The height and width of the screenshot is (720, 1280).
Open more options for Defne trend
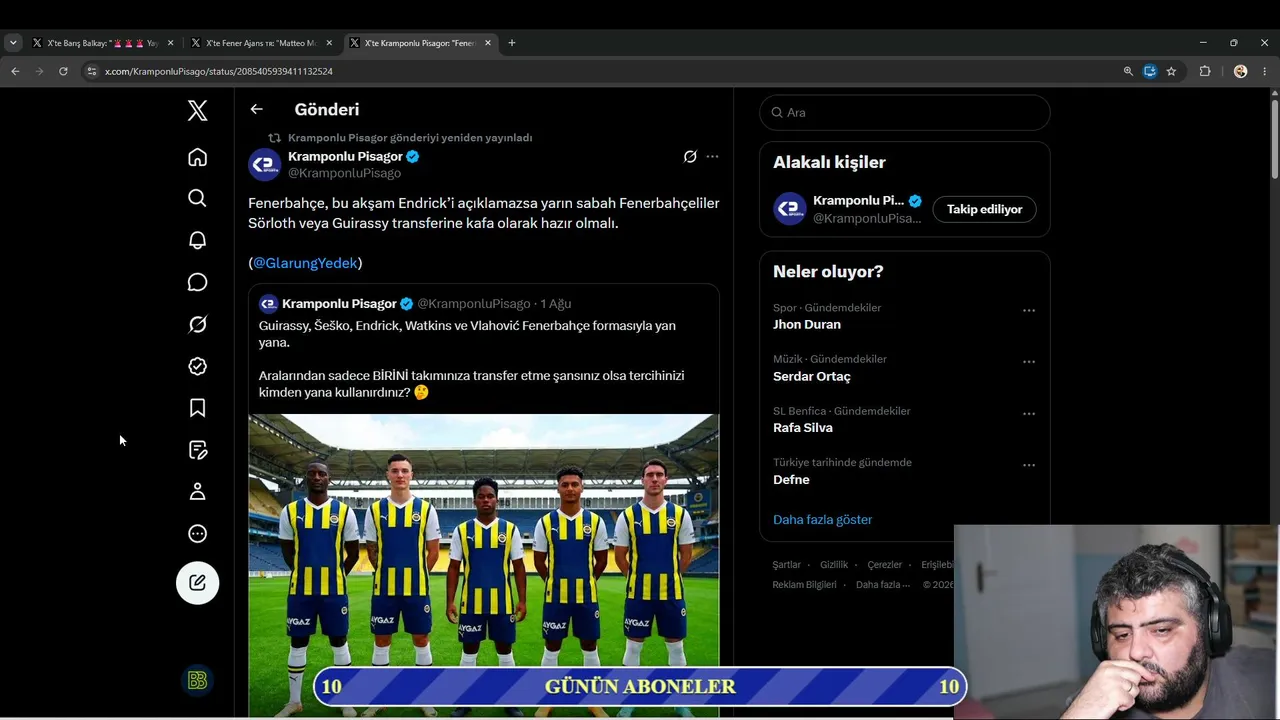(x=1029, y=466)
